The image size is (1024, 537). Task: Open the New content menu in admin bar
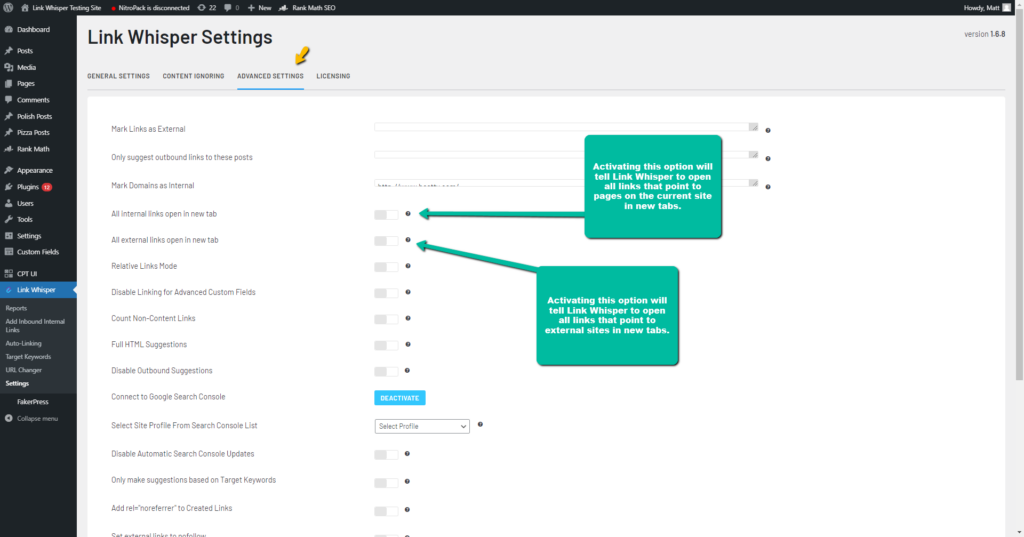click(x=259, y=8)
